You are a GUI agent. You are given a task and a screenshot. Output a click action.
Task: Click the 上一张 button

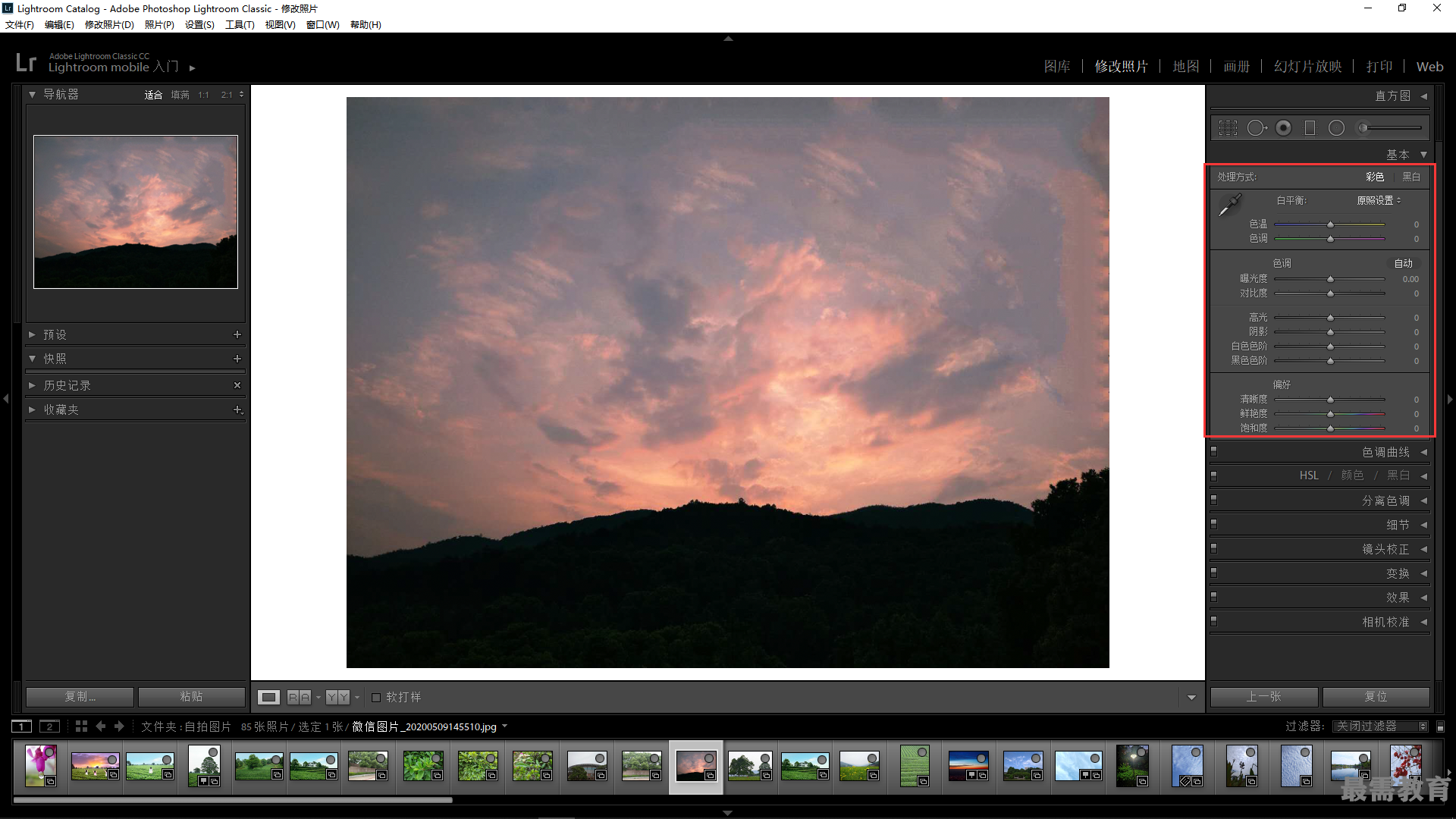[1264, 697]
